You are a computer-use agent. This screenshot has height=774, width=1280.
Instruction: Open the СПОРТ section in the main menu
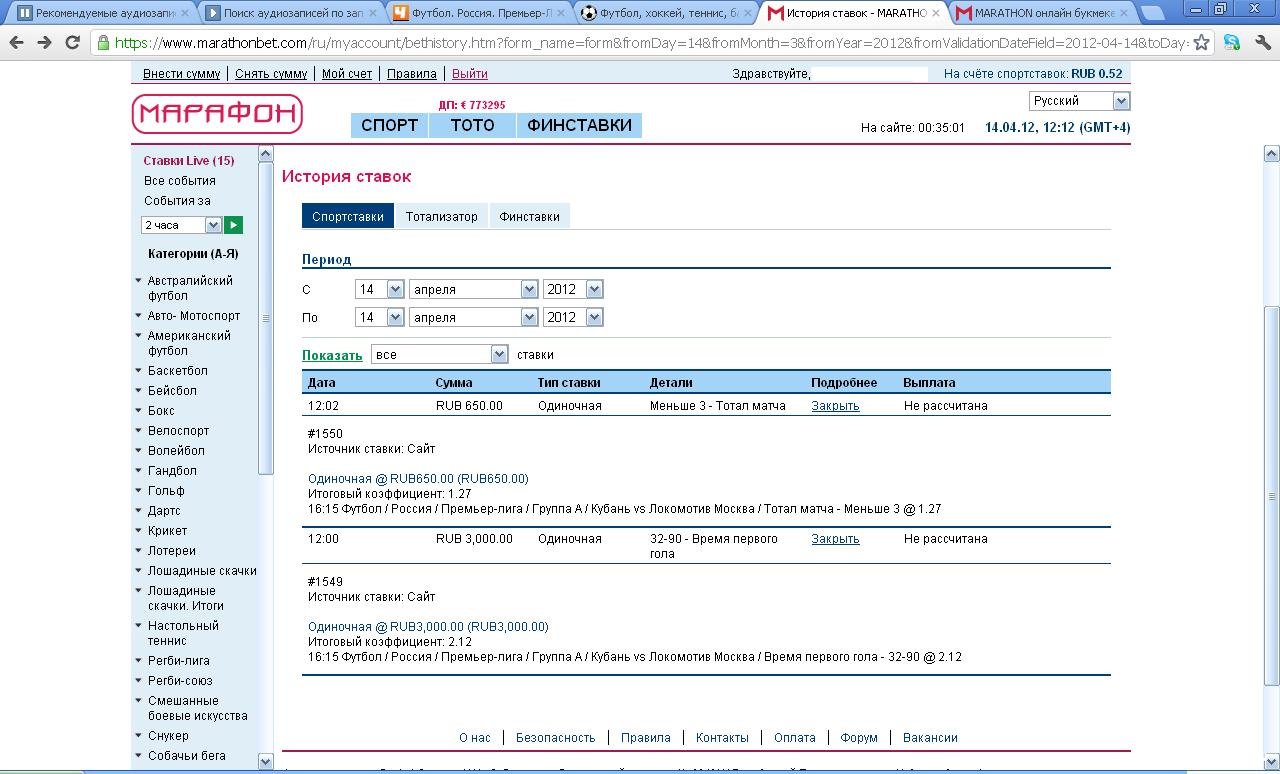tap(389, 125)
